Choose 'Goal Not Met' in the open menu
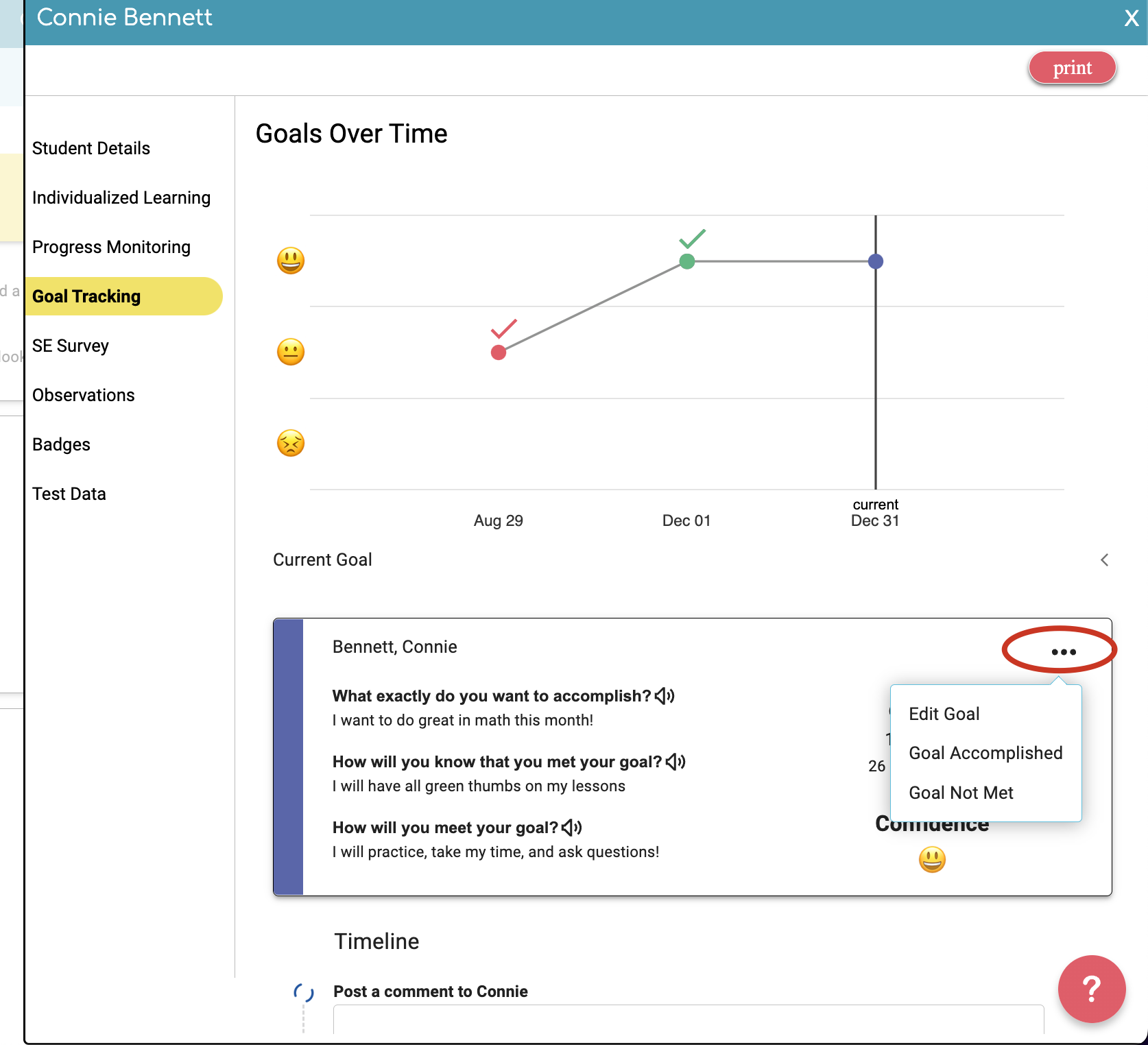The width and height of the screenshot is (1148, 1045). 961,792
